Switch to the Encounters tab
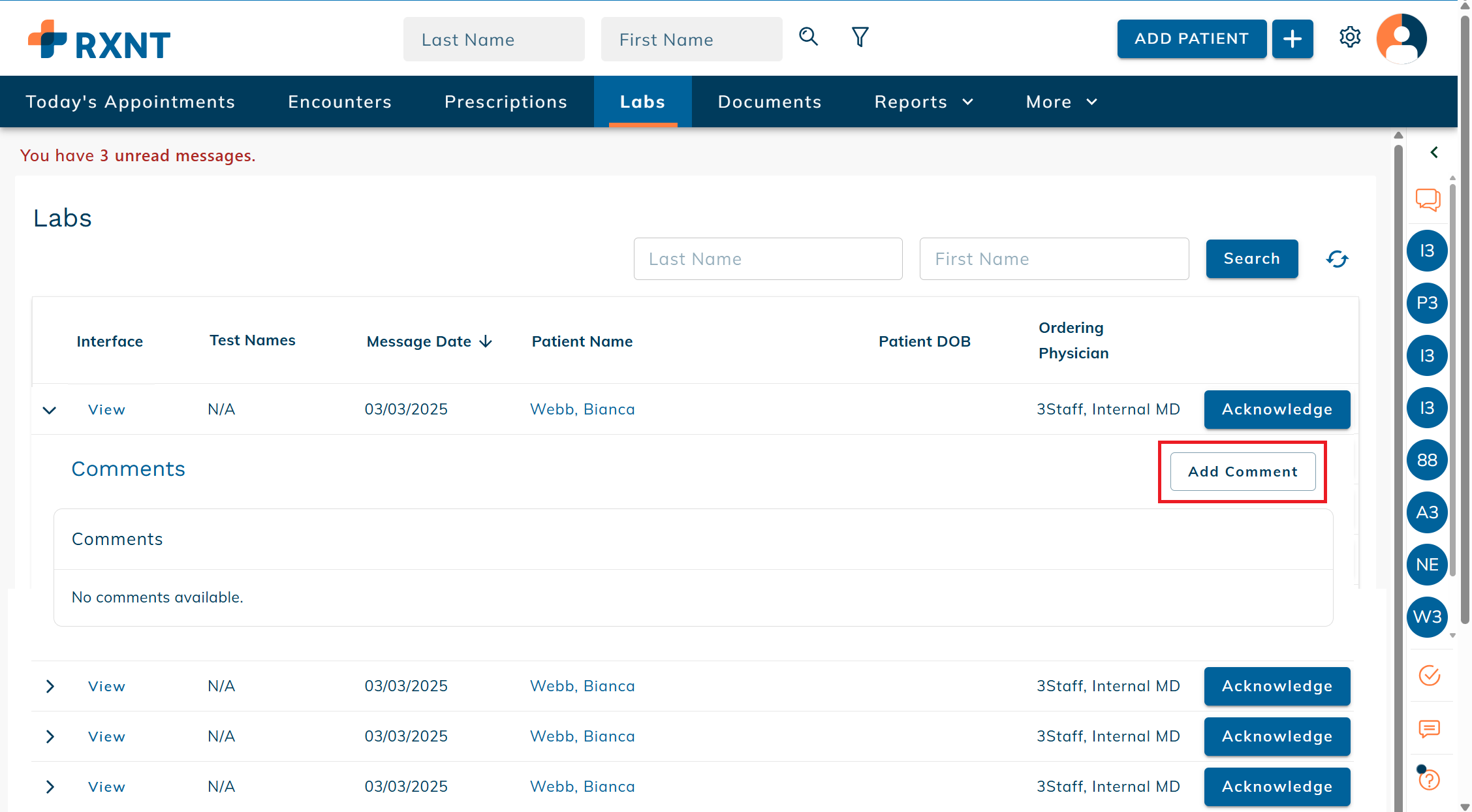 [339, 102]
